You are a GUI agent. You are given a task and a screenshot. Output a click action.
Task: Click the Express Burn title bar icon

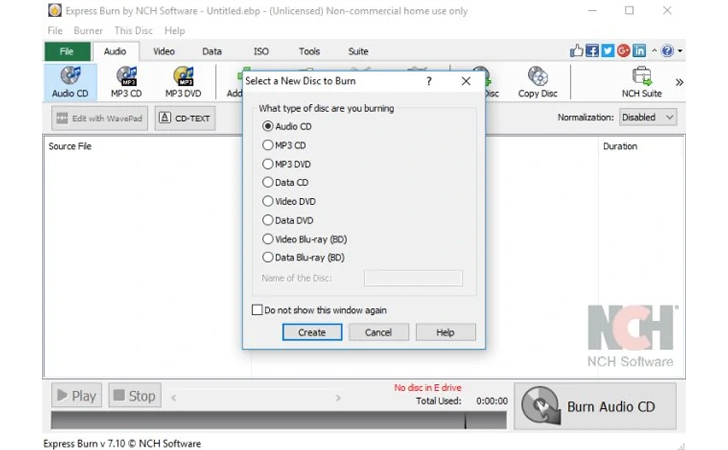(x=54, y=10)
